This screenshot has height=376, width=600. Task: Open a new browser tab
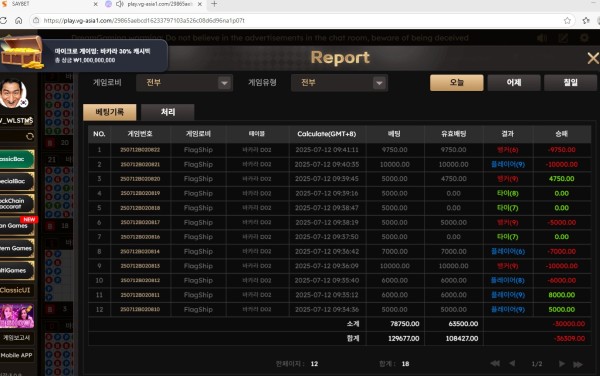(214, 4)
